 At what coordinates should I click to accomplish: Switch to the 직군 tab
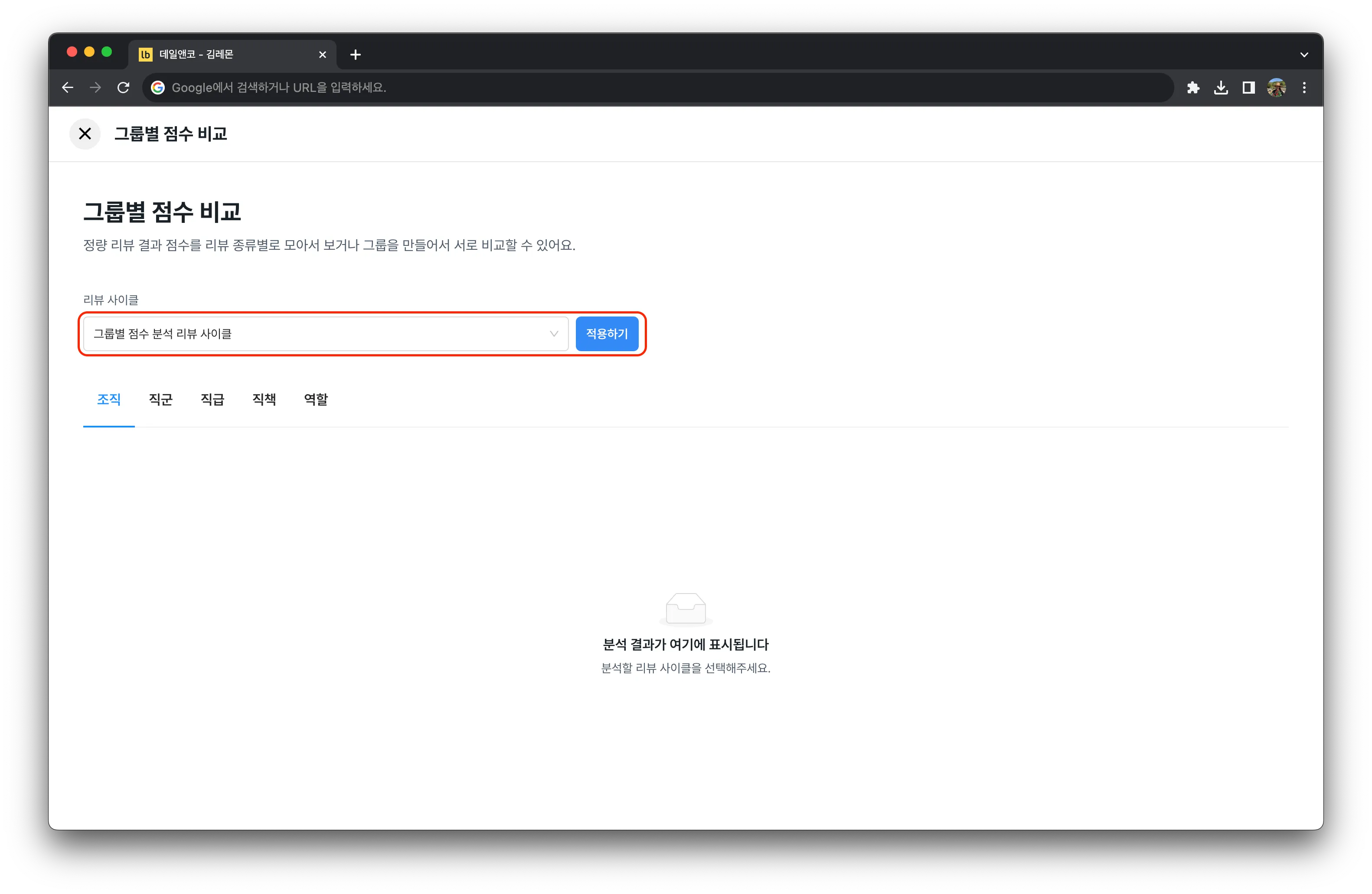(x=160, y=399)
